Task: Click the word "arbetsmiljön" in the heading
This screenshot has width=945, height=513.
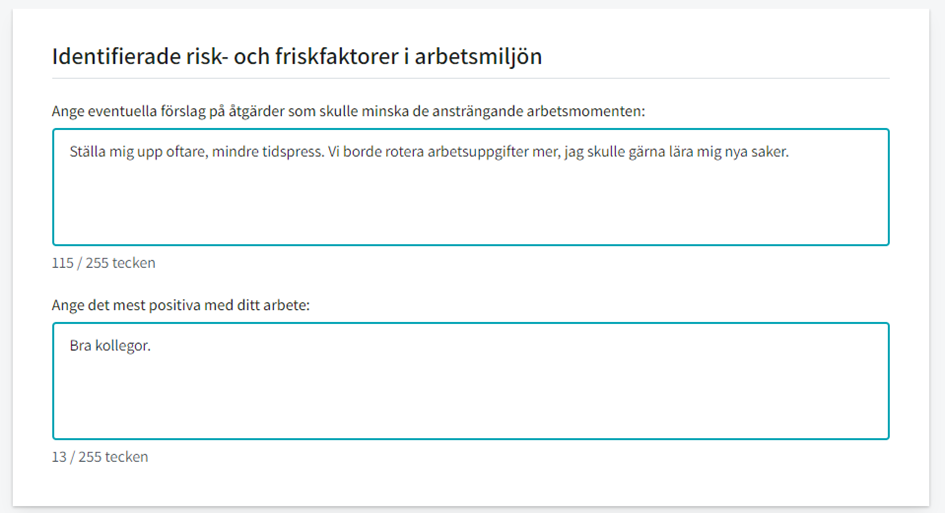Action: click(479, 56)
